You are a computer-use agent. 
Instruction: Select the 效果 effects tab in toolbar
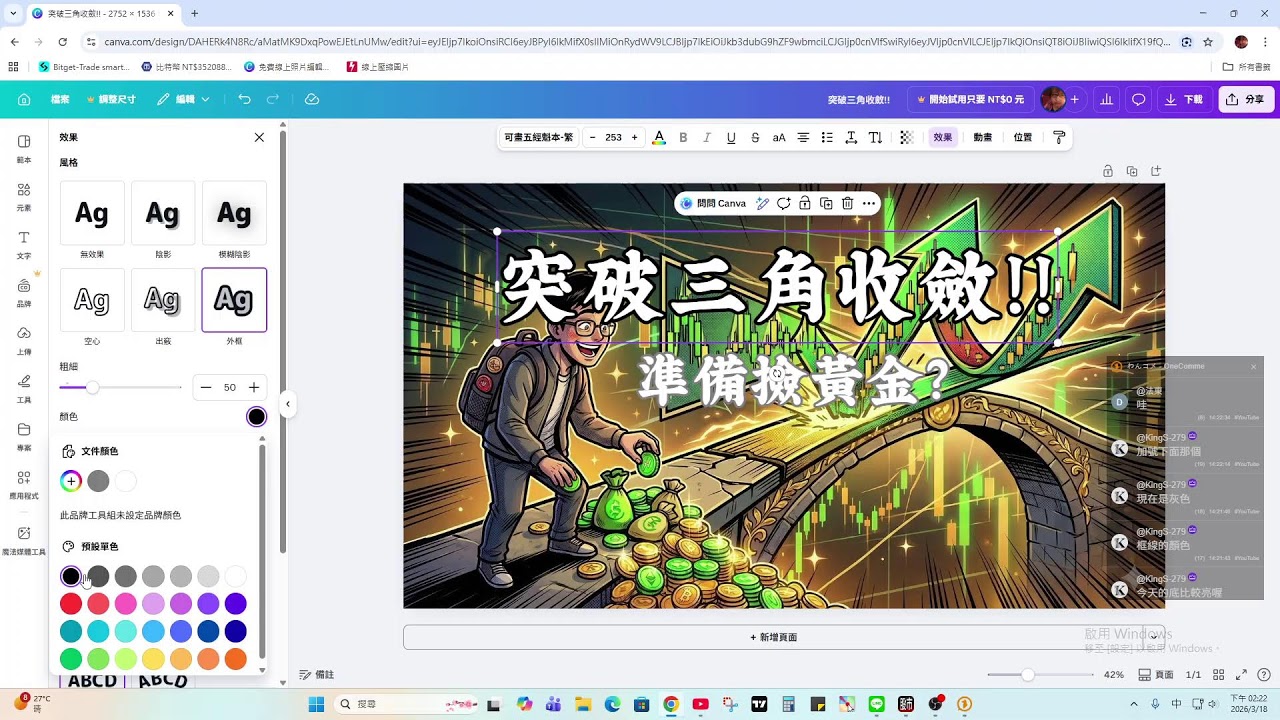click(943, 137)
